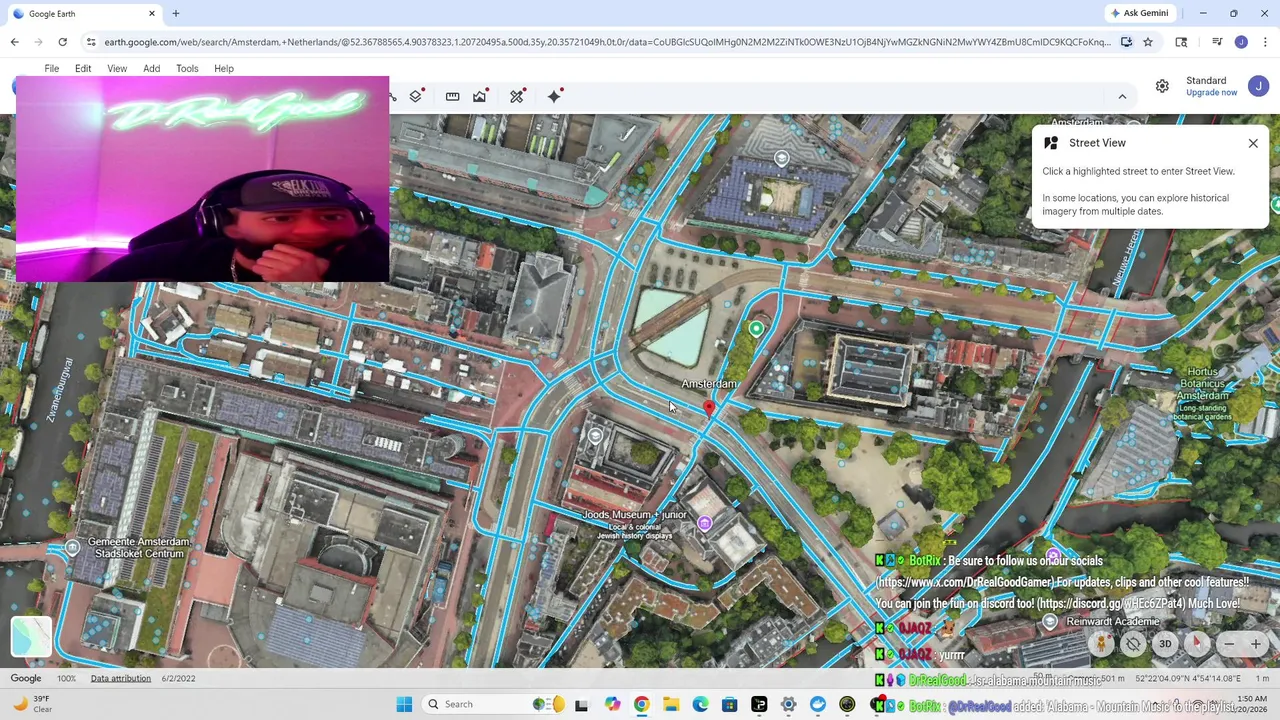Viewport: 1280px width, 720px height.
Task: Click the Google Earth URL address bar
Action: (x=607, y=42)
